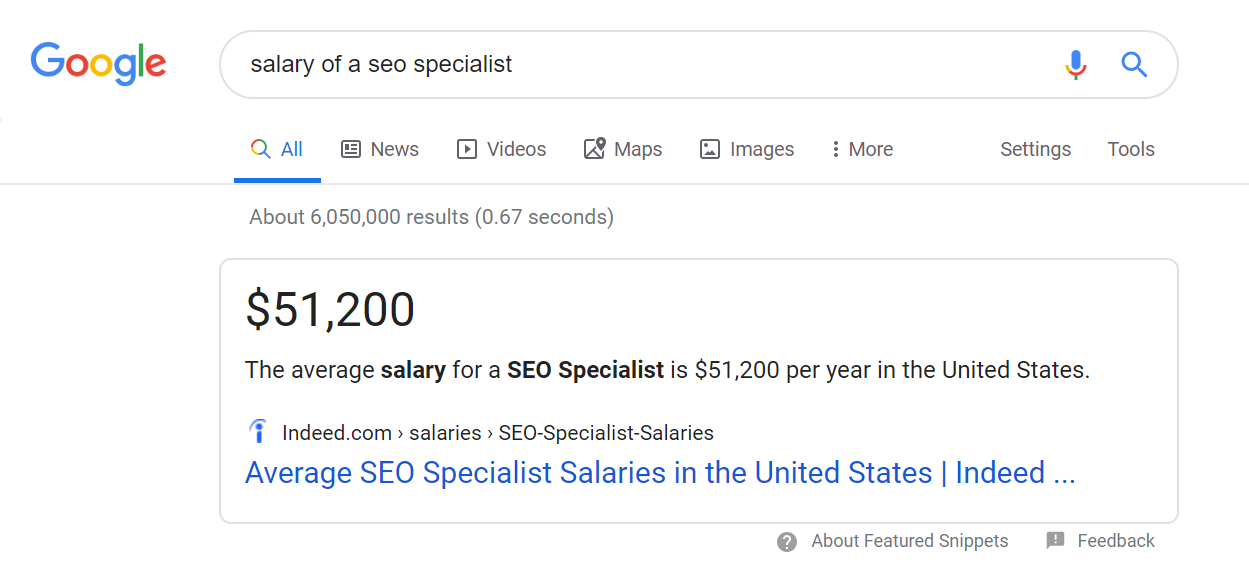Start voice search with microphone icon
Image resolution: width=1249 pixels, height=572 pixels.
coord(1075,65)
